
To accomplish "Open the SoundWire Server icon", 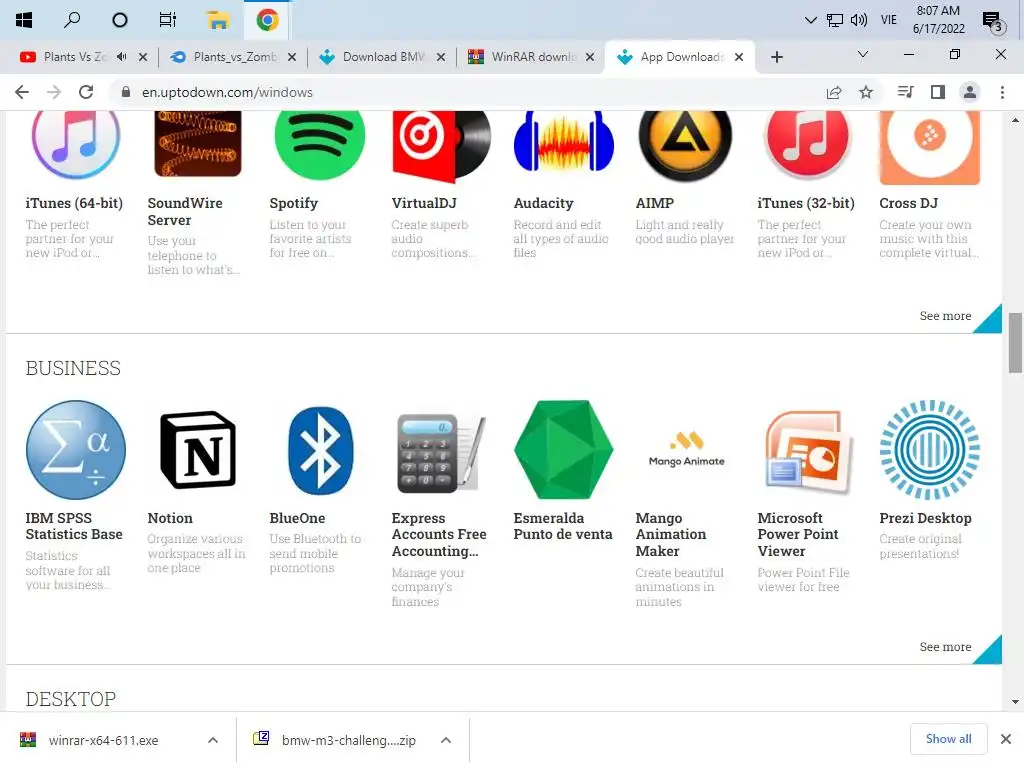I will click(198, 144).
